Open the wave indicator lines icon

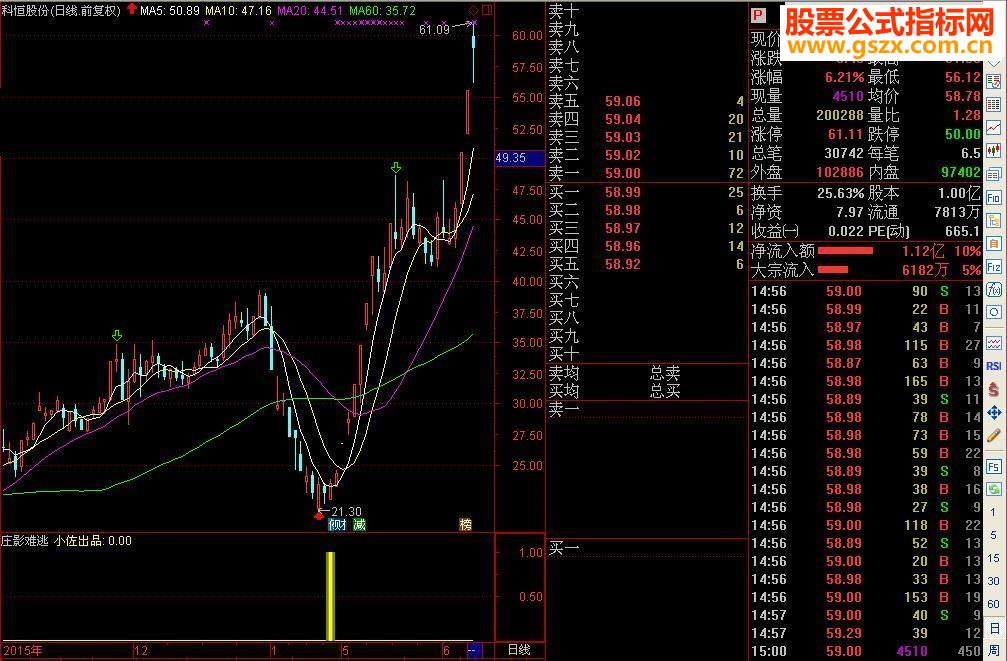click(x=994, y=342)
